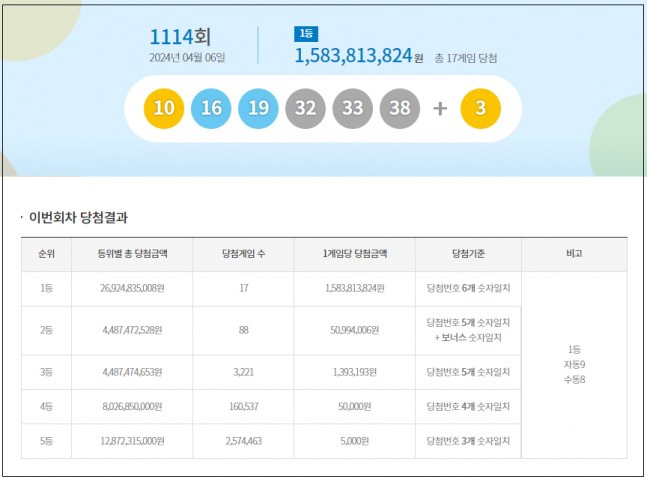Click the criteria 당첨번호 4개 숫자일치
Image resolution: width=647 pixels, height=482 pixels.
pos(468,406)
